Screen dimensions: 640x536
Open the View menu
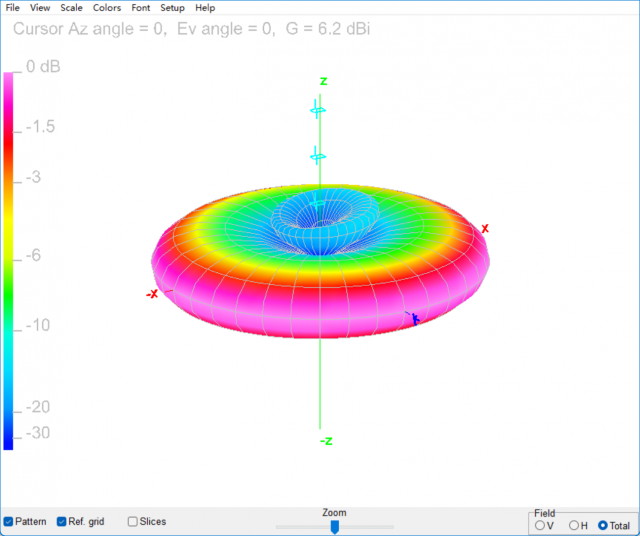pos(40,8)
